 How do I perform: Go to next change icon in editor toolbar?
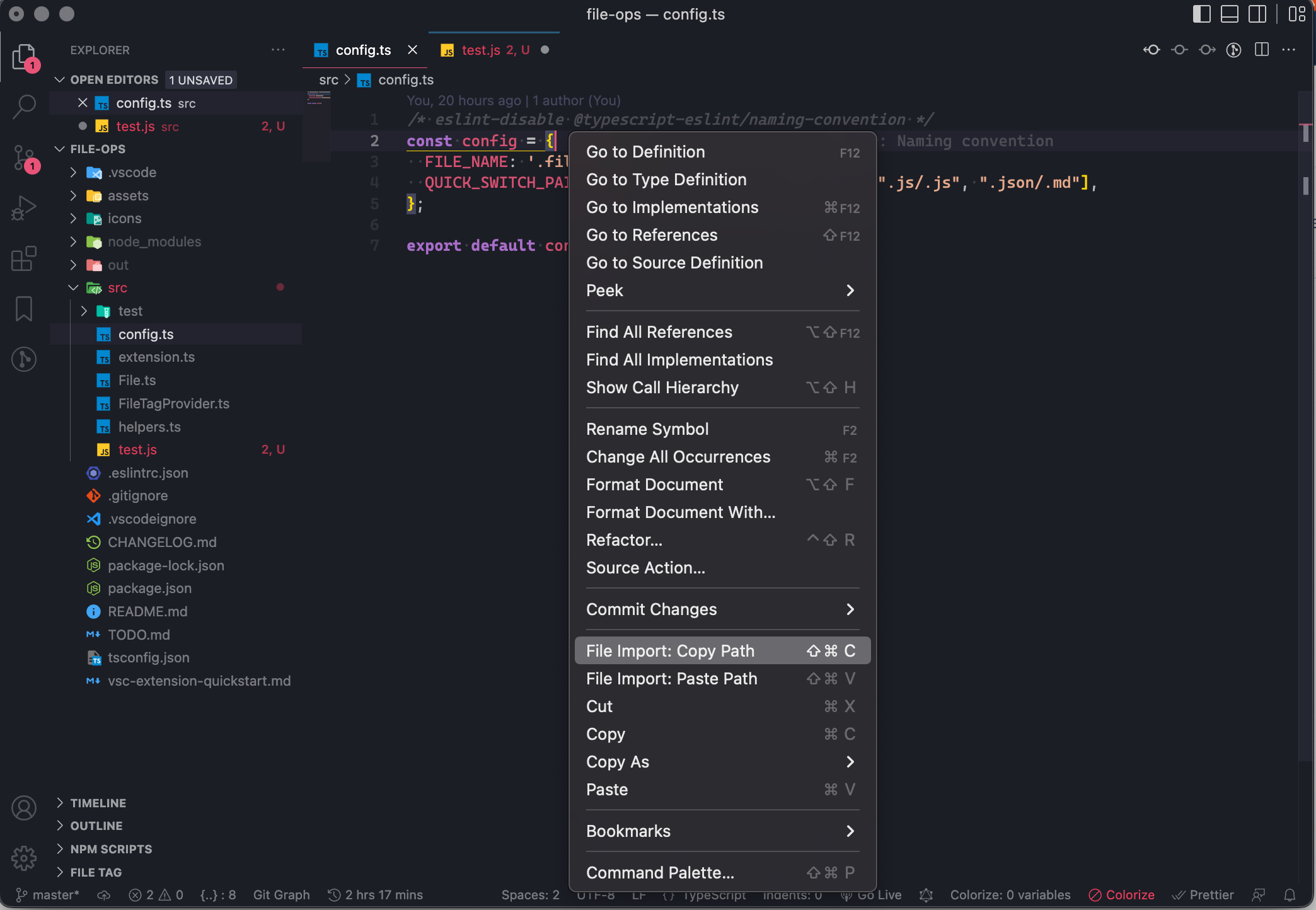(x=1207, y=50)
